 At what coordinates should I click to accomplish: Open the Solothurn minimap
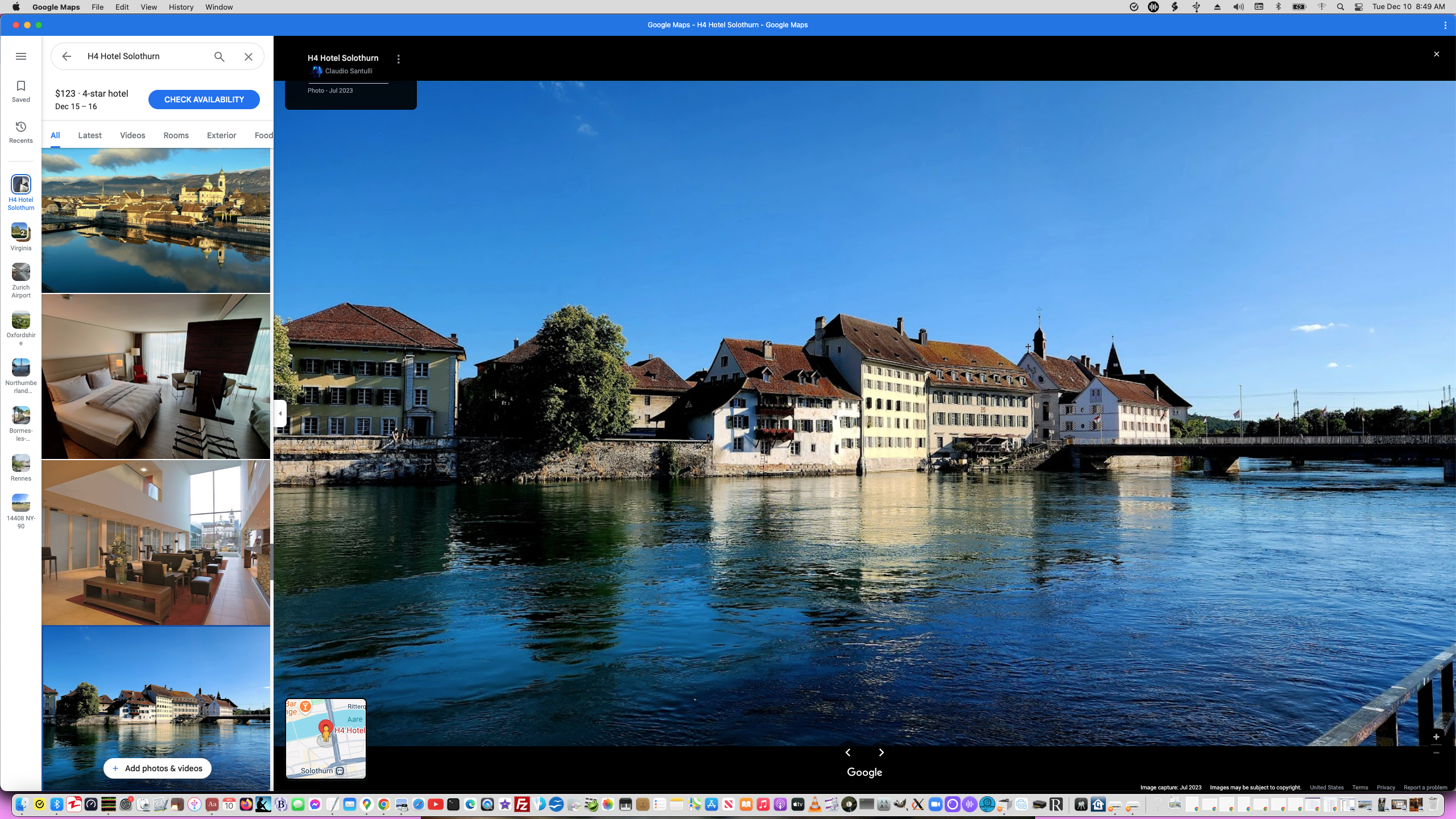(326, 738)
